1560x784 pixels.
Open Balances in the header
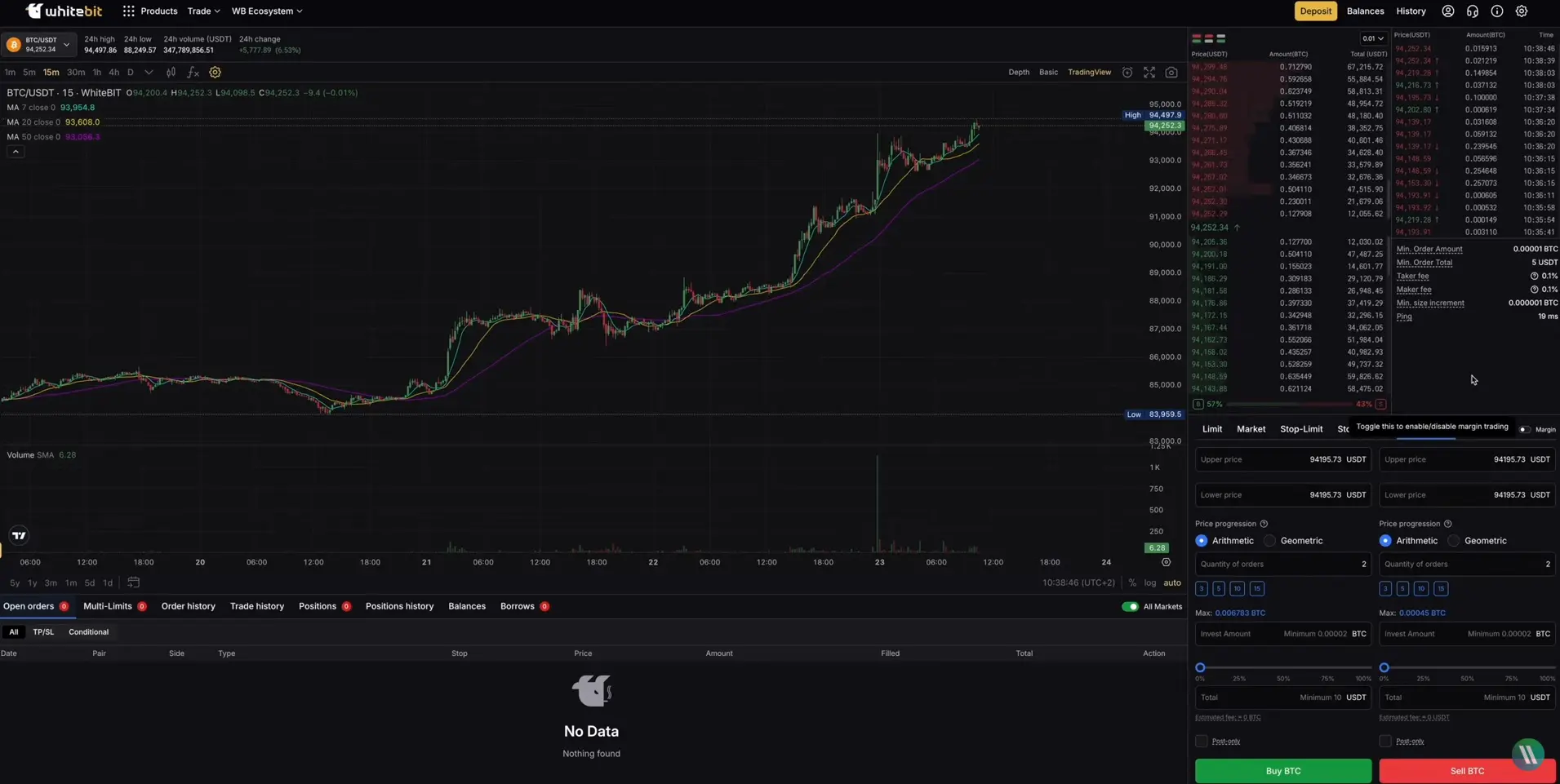coord(1365,11)
